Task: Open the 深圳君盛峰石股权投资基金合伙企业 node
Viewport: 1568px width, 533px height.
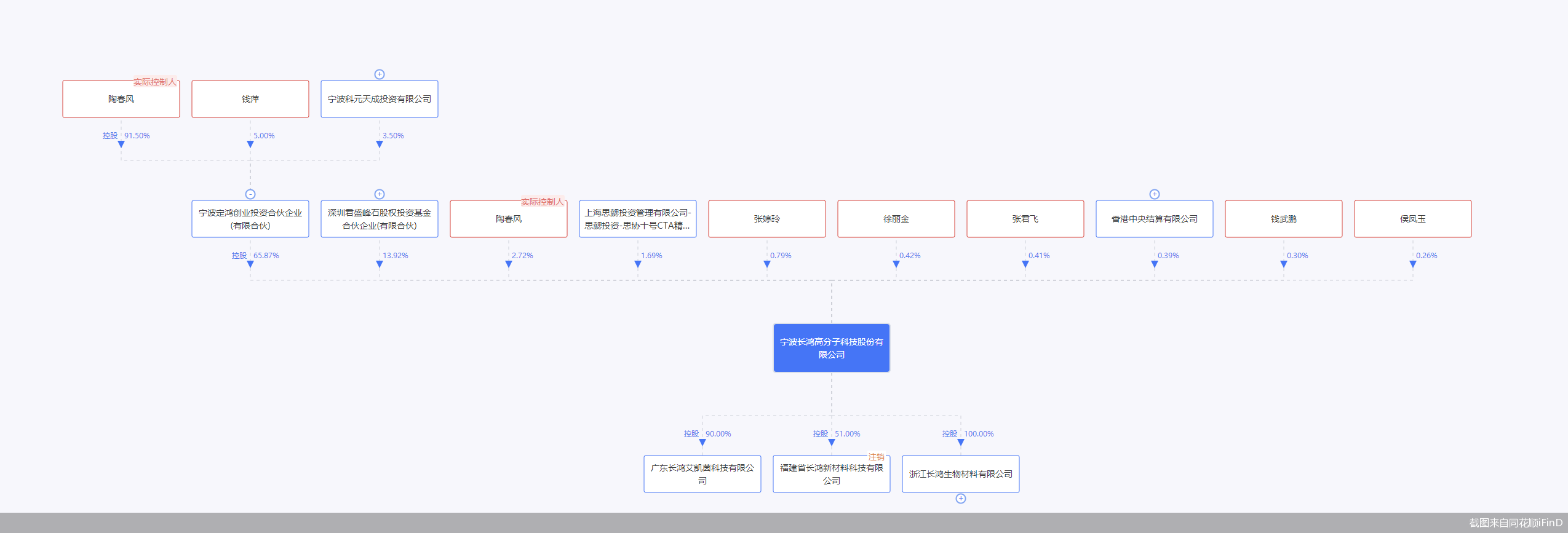Action: [x=380, y=219]
